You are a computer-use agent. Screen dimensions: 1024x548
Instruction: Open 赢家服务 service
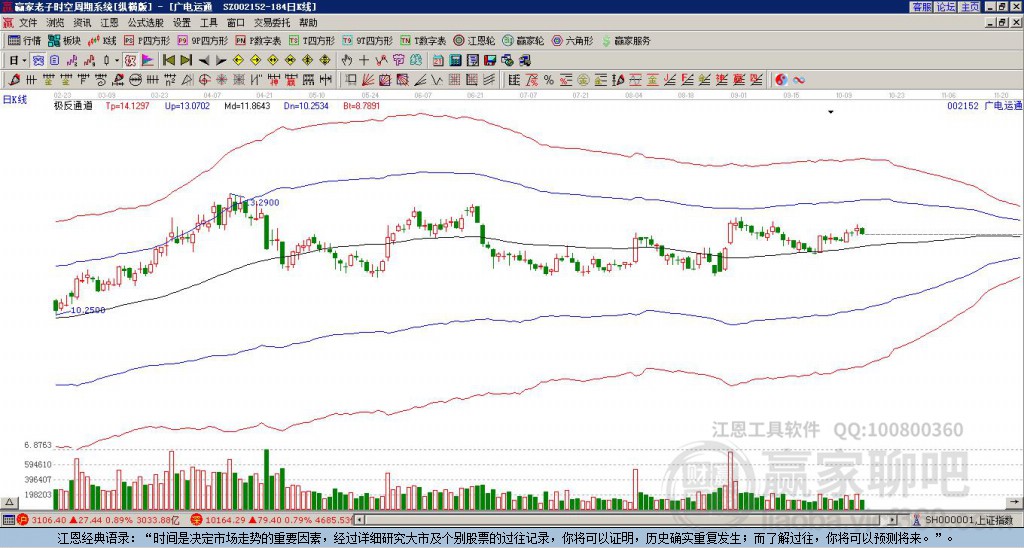(x=626, y=40)
